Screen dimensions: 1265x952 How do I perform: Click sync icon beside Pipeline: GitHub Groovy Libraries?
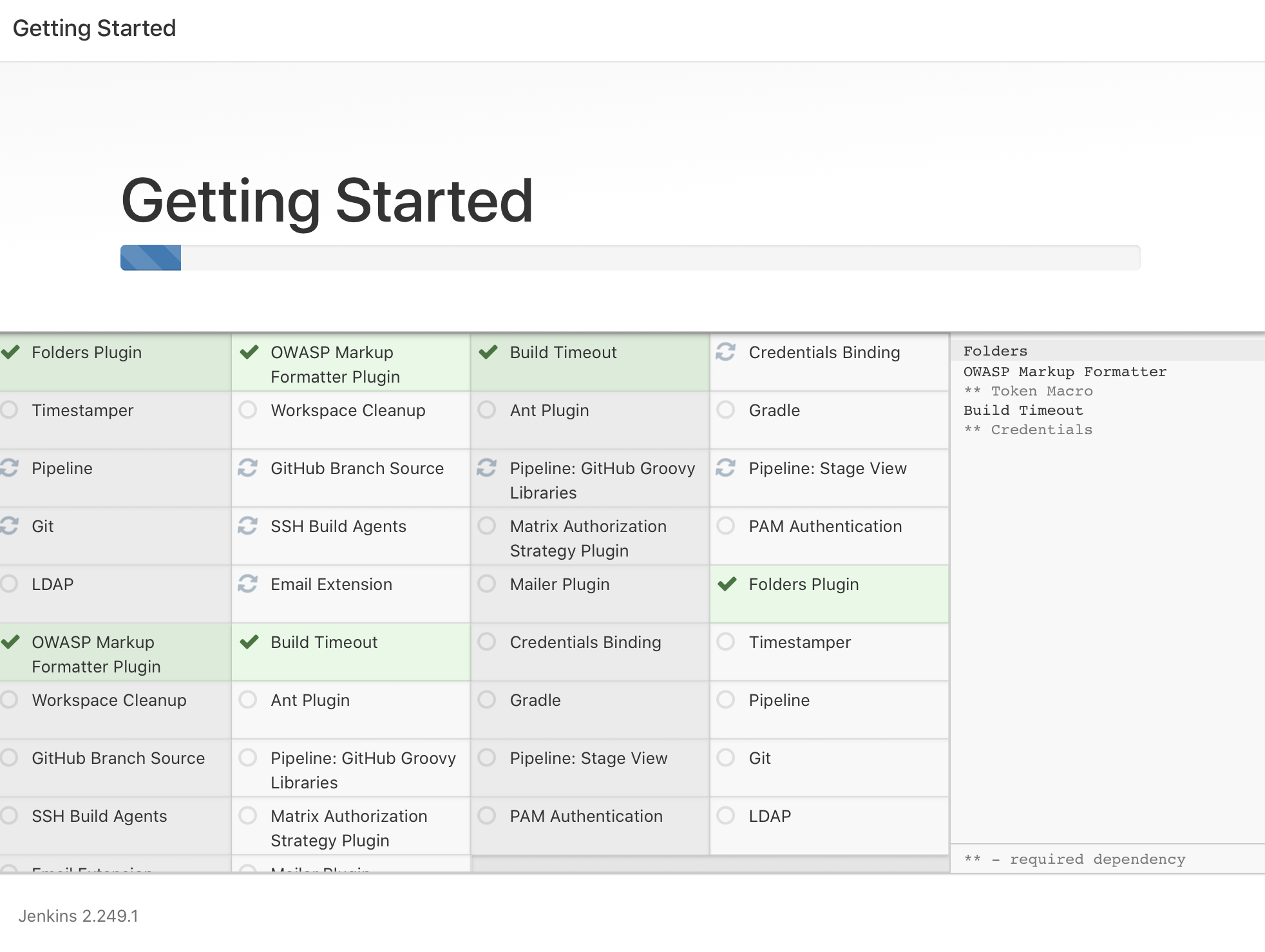pyautogui.click(x=486, y=468)
